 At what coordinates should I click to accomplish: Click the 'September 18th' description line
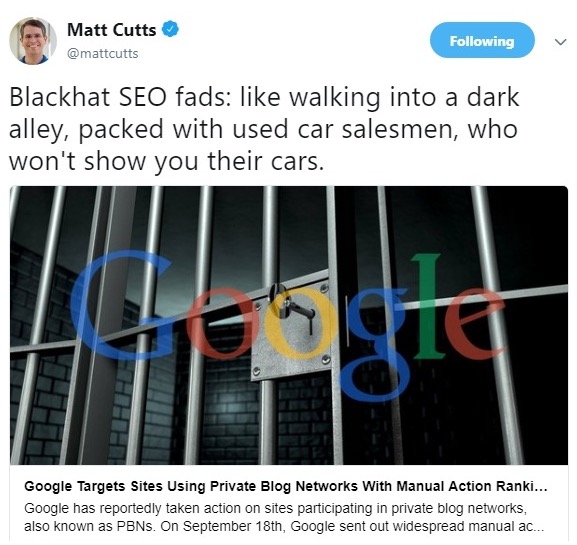284,526
